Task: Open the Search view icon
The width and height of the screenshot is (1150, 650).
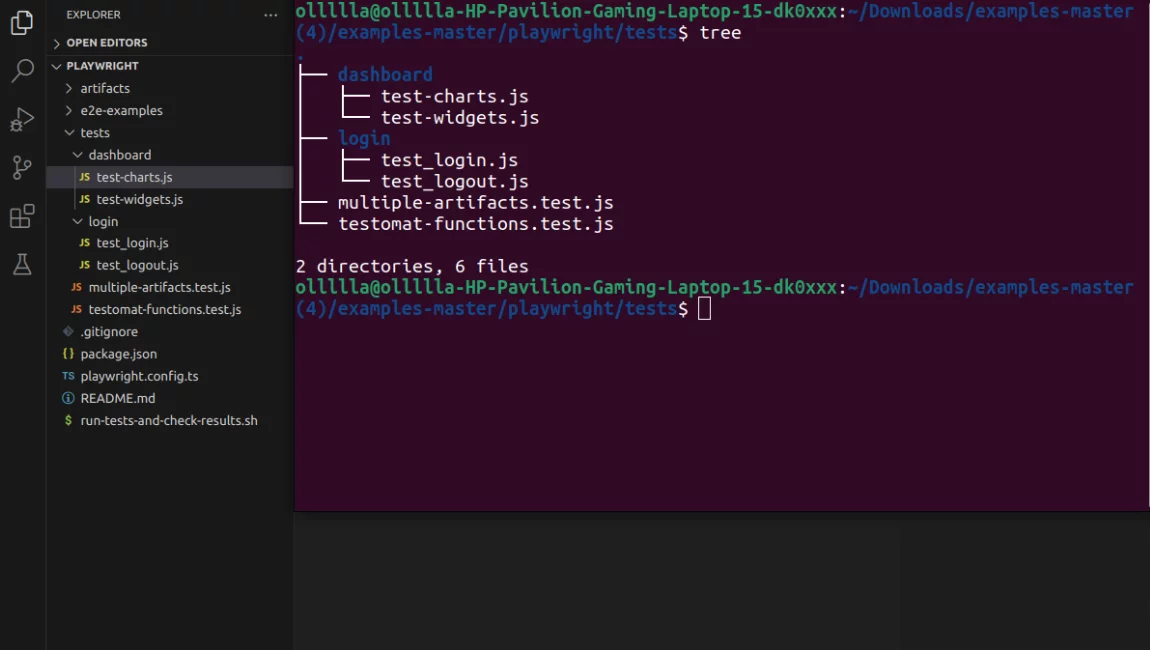Action: pyautogui.click(x=22, y=71)
